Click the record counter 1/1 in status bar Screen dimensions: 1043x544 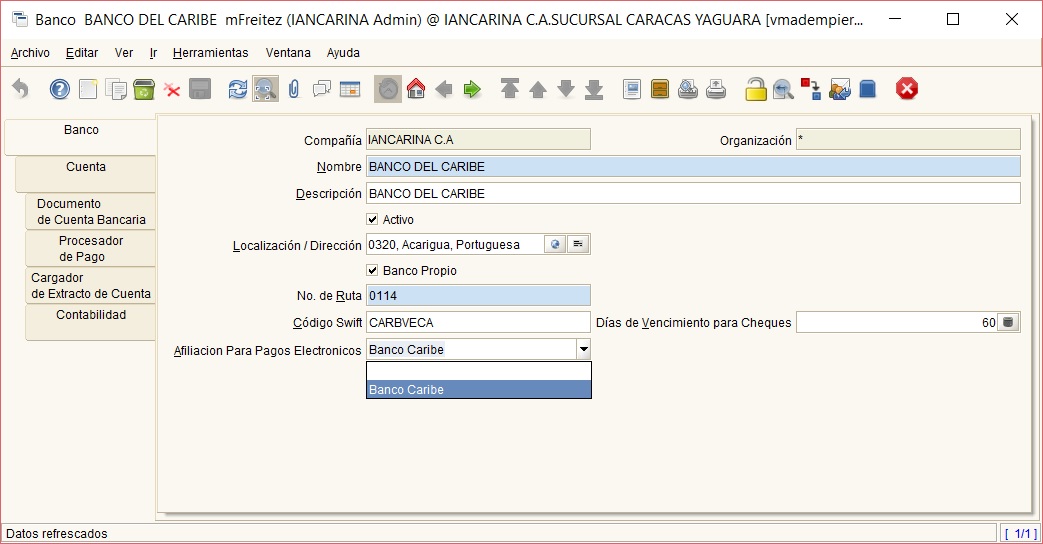(1020, 533)
